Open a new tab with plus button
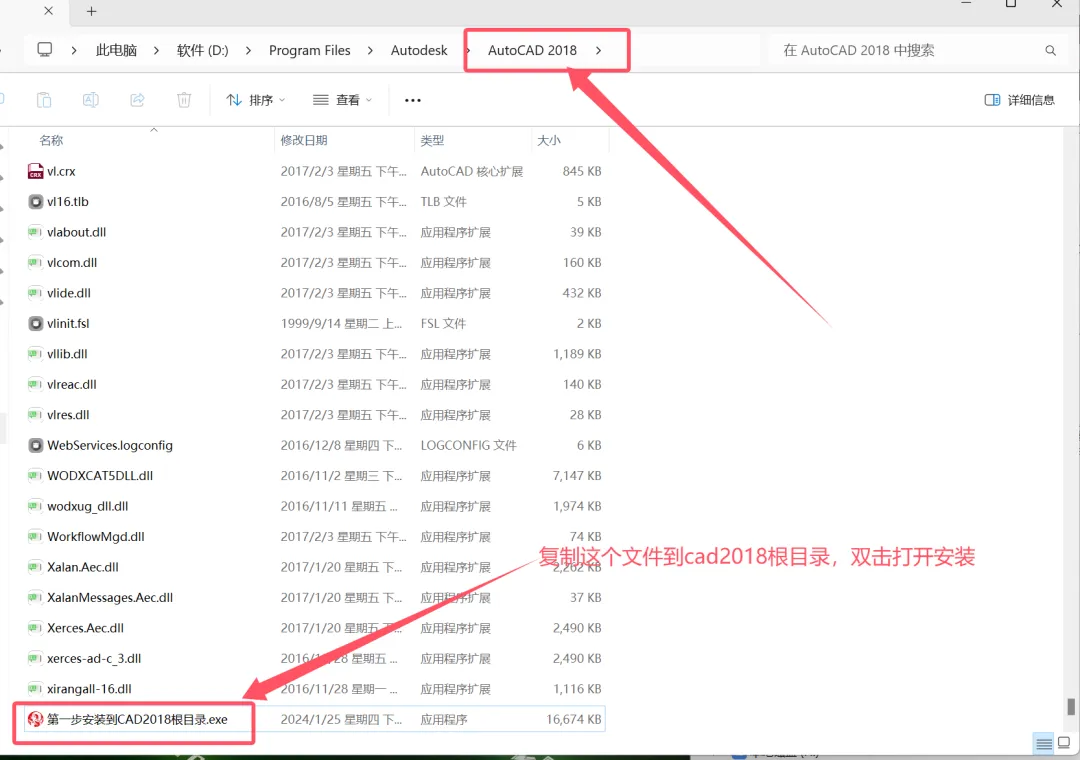 [92, 11]
